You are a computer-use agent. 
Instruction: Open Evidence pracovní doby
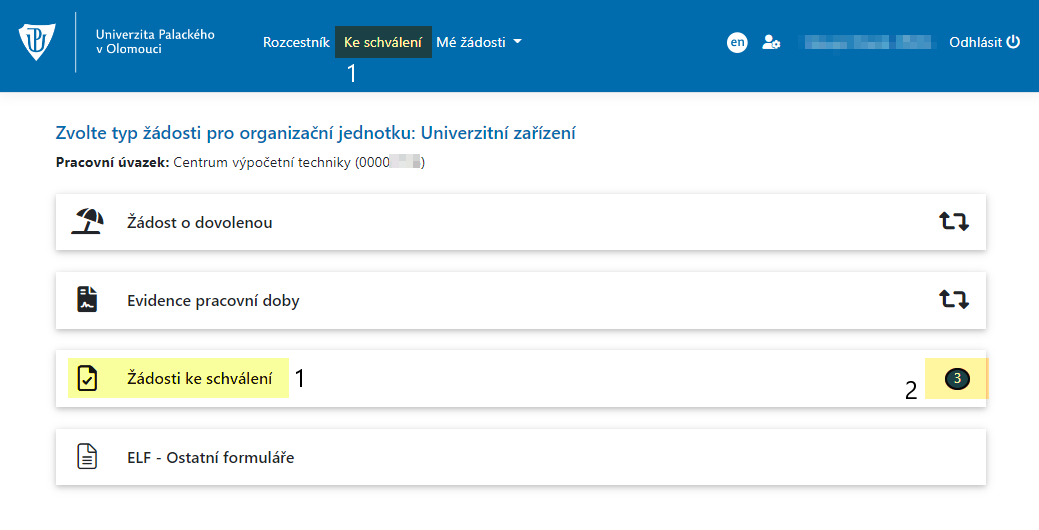[521, 300]
